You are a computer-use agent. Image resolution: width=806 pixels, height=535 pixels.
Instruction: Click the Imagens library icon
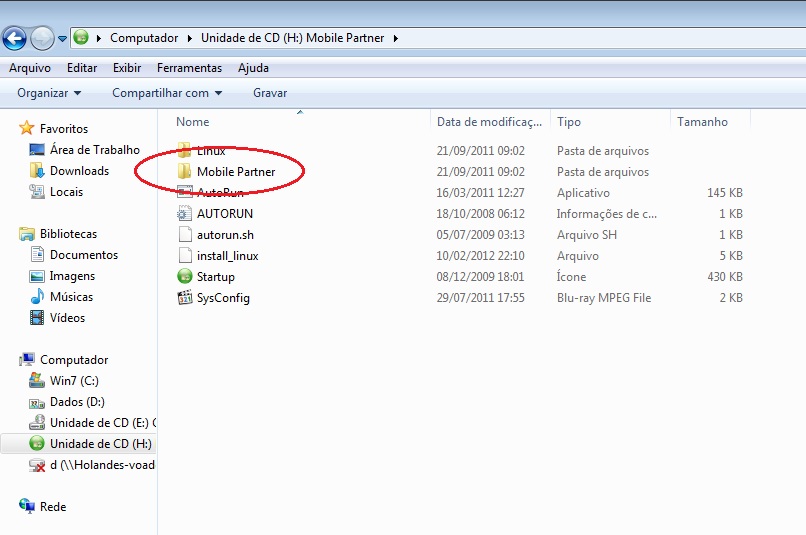36,276
